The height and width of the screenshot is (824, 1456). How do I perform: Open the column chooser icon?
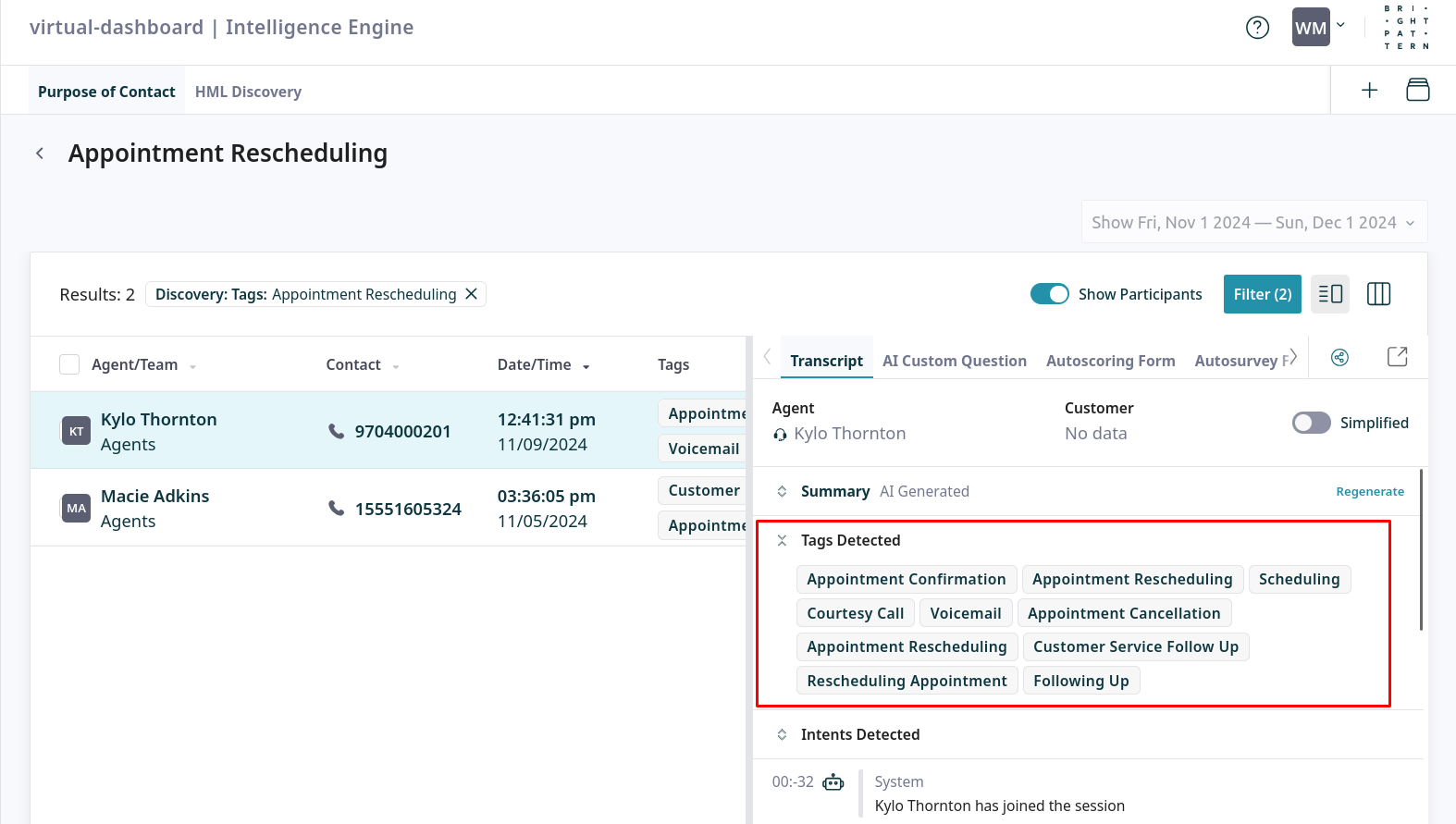(1378, 294)
